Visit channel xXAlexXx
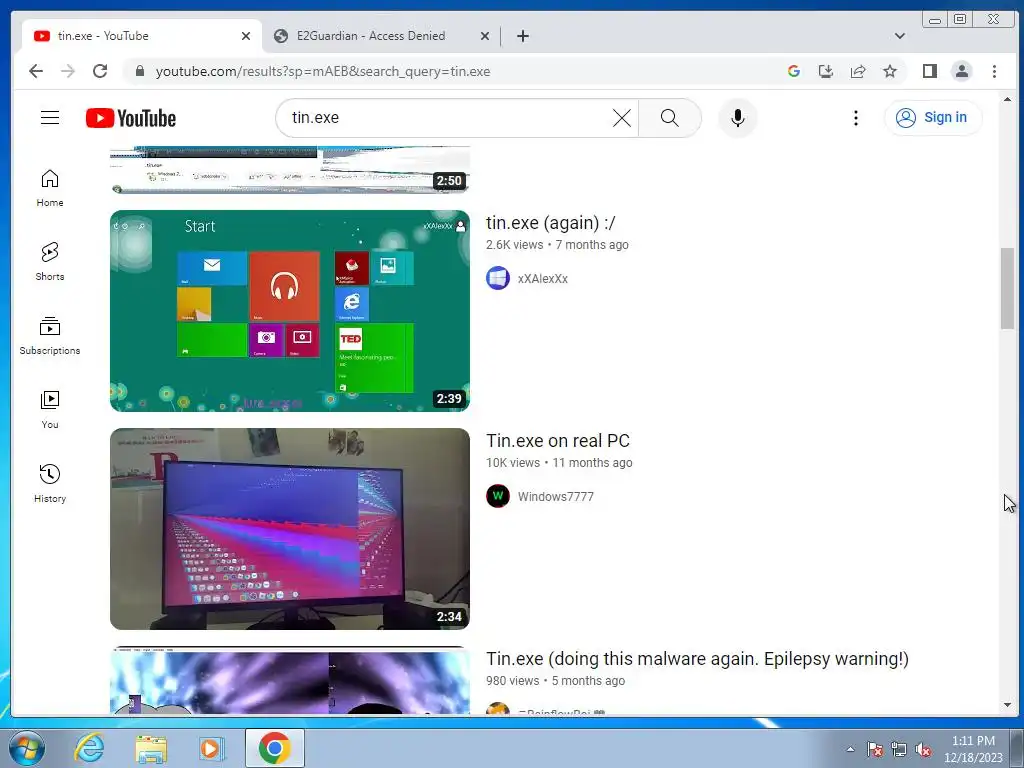This screenshot has height=768, width=1024. click(x=543, y=279)
